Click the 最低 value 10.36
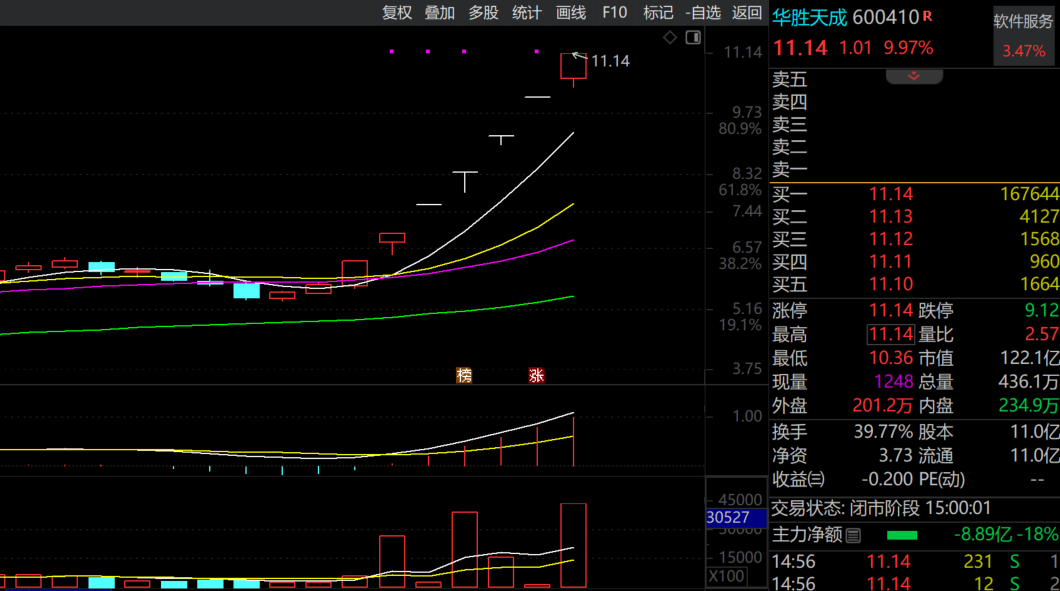The height and width of the screenshot is (591, 1060). coord(890,358)
